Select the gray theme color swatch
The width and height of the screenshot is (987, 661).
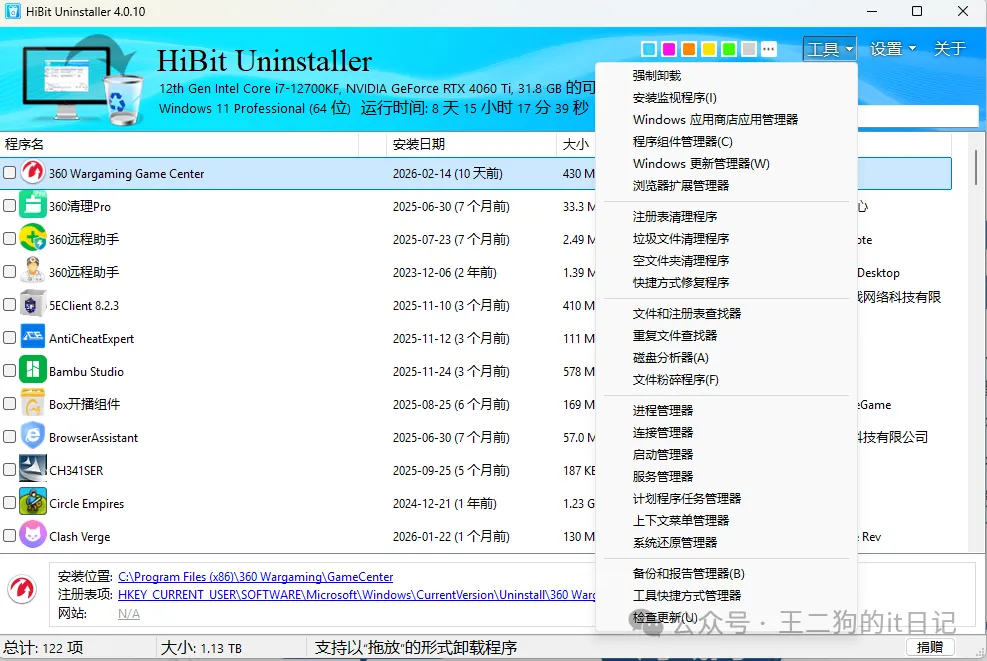[x=748, y=49]
